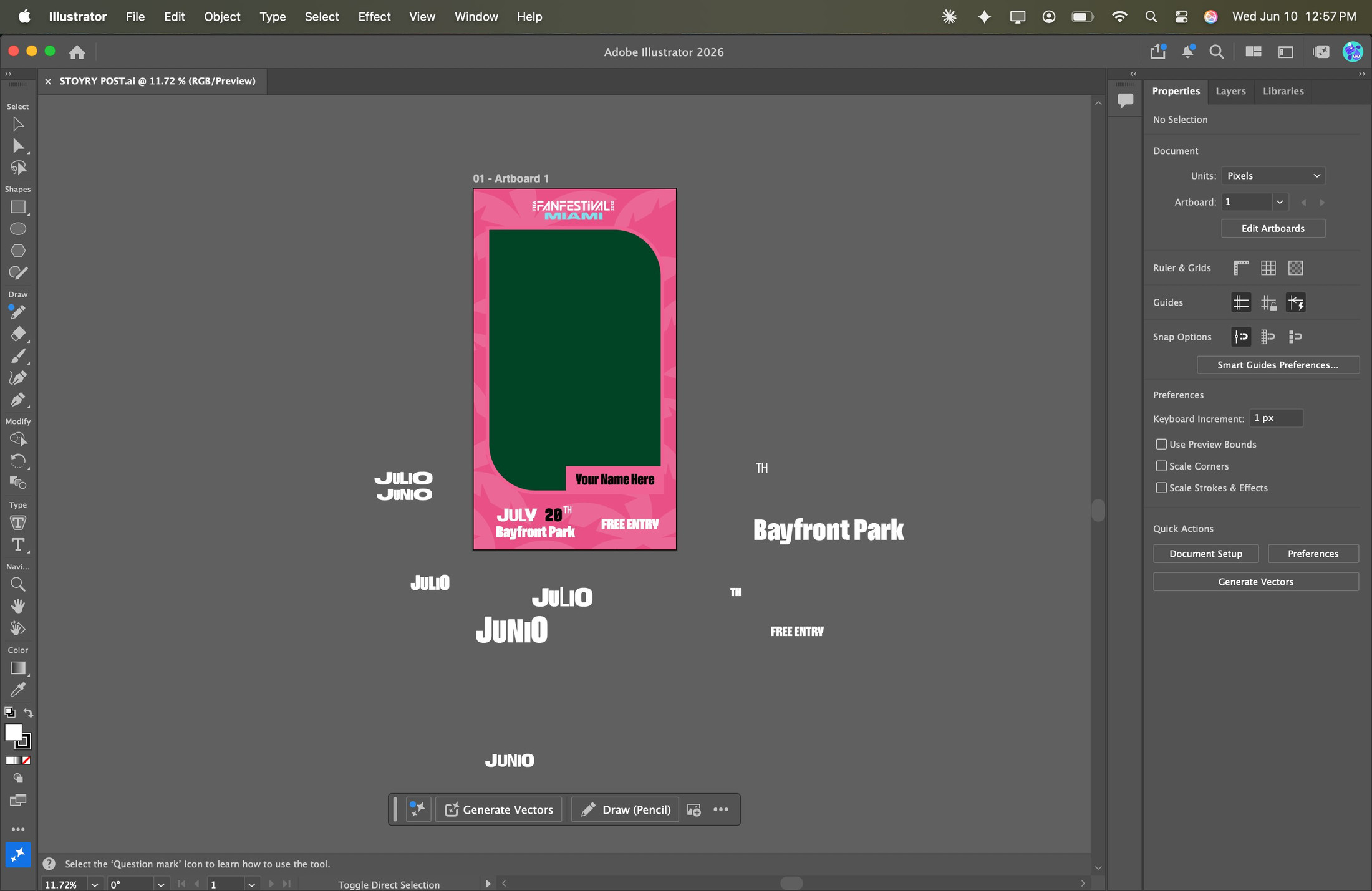The image size is (1372, 891).
Task: Set default fill and stroke swatch
Action: pyautogui.click(x=10, y=712)
